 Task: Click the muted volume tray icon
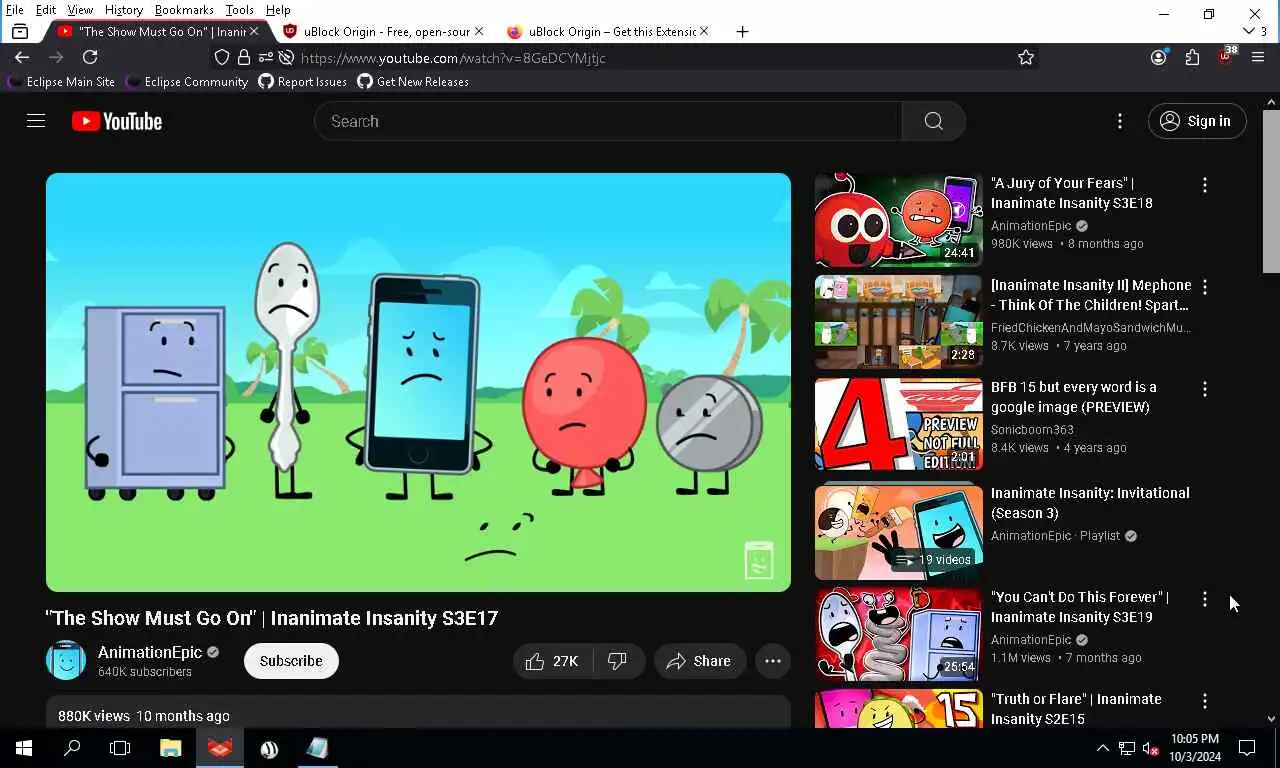[1150, 748]
